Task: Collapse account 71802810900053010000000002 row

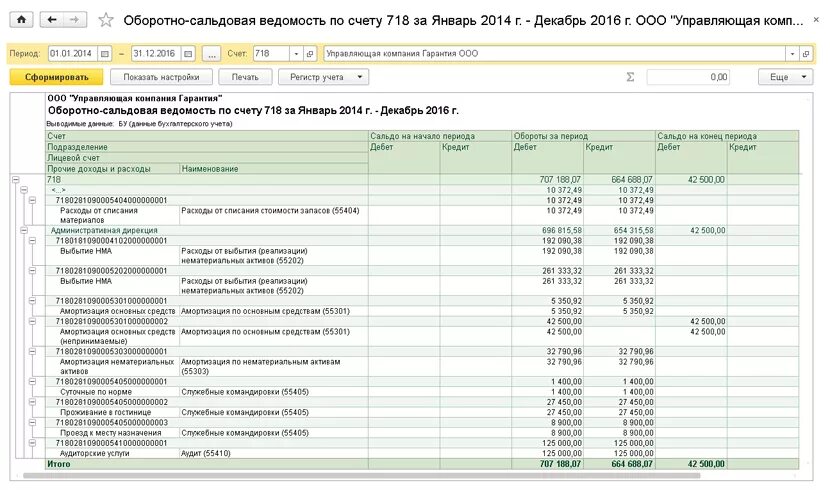Action: tap(32, 322)
